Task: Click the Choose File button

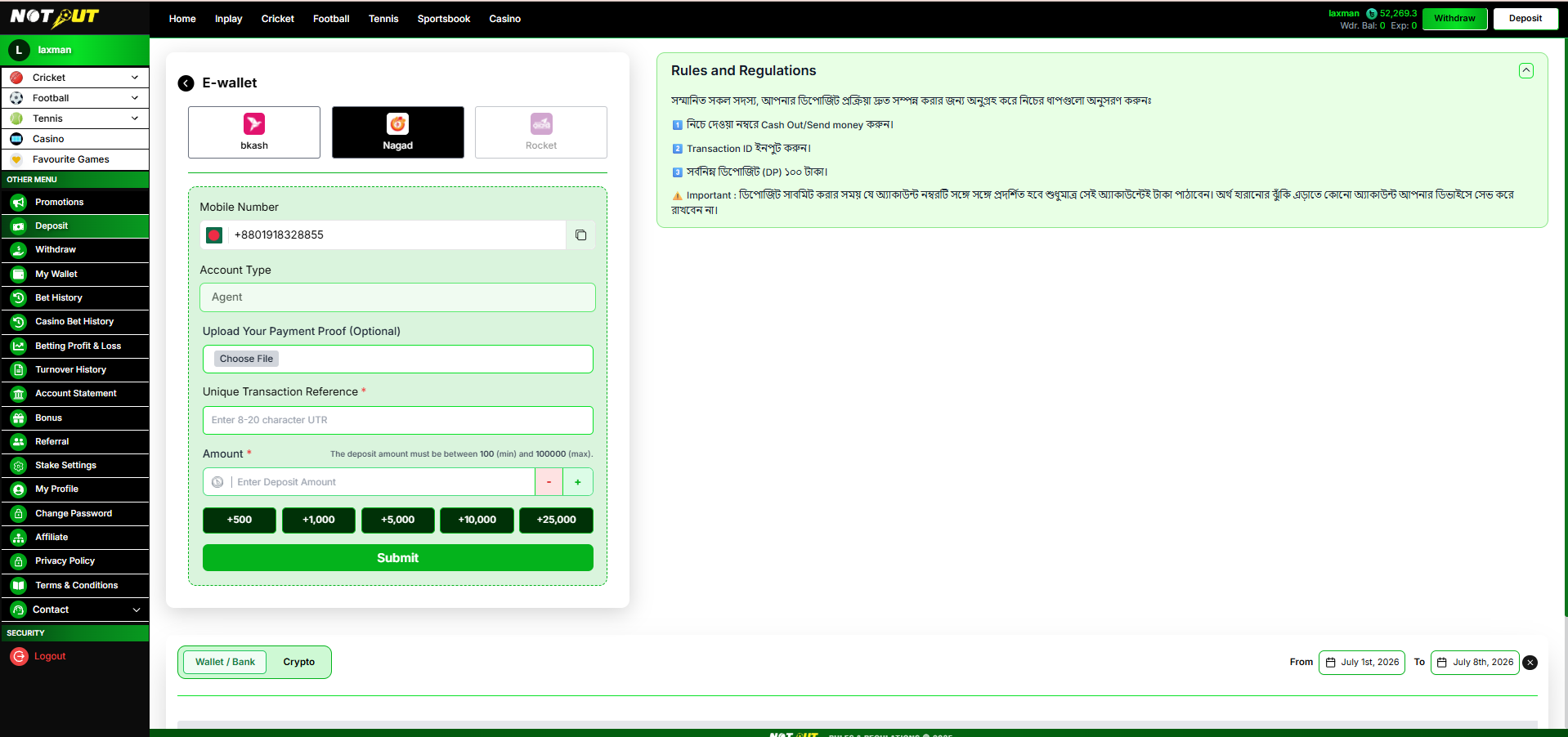Action: 246,359
